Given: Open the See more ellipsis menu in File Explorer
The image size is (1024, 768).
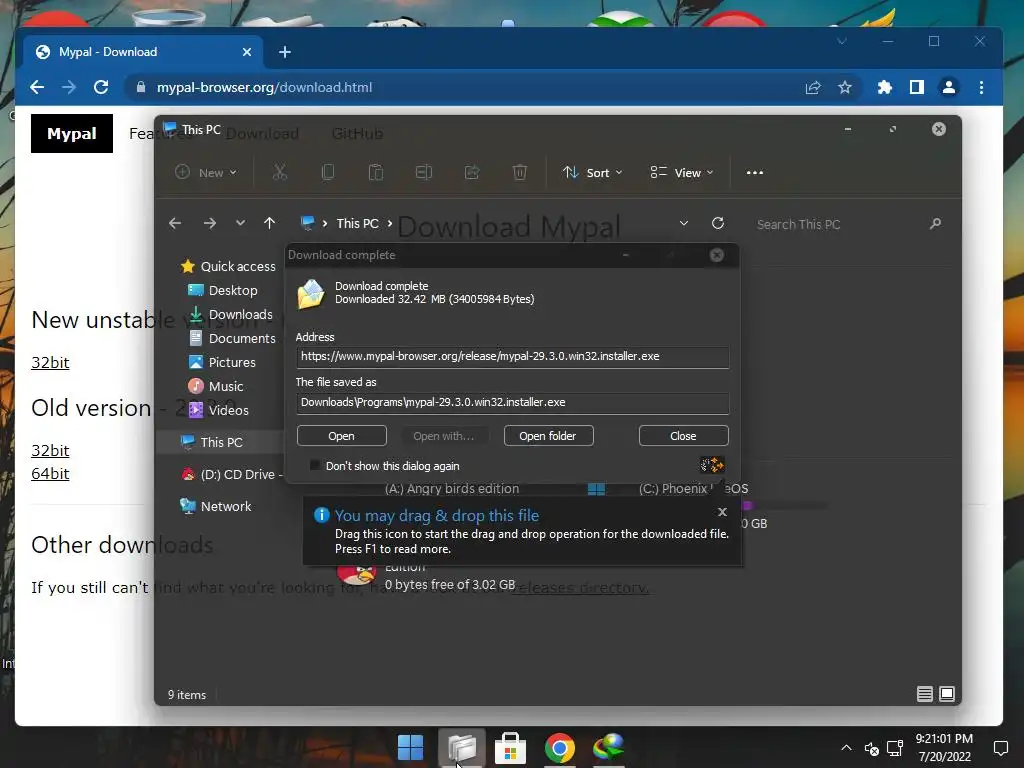Looking at the screenshot, I should (755, 172).
